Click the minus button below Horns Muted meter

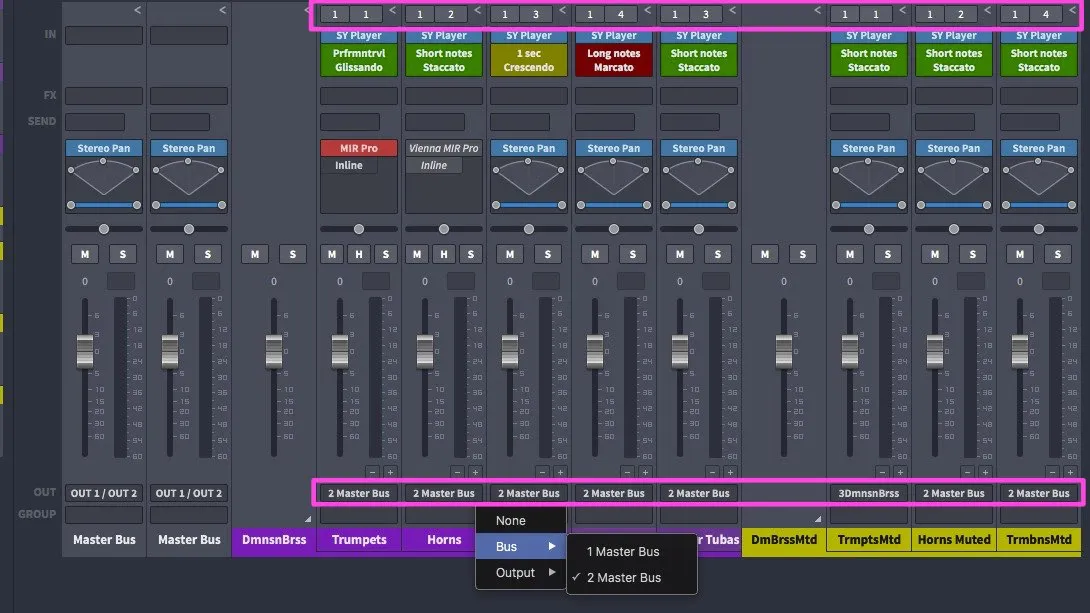point(967,472)
